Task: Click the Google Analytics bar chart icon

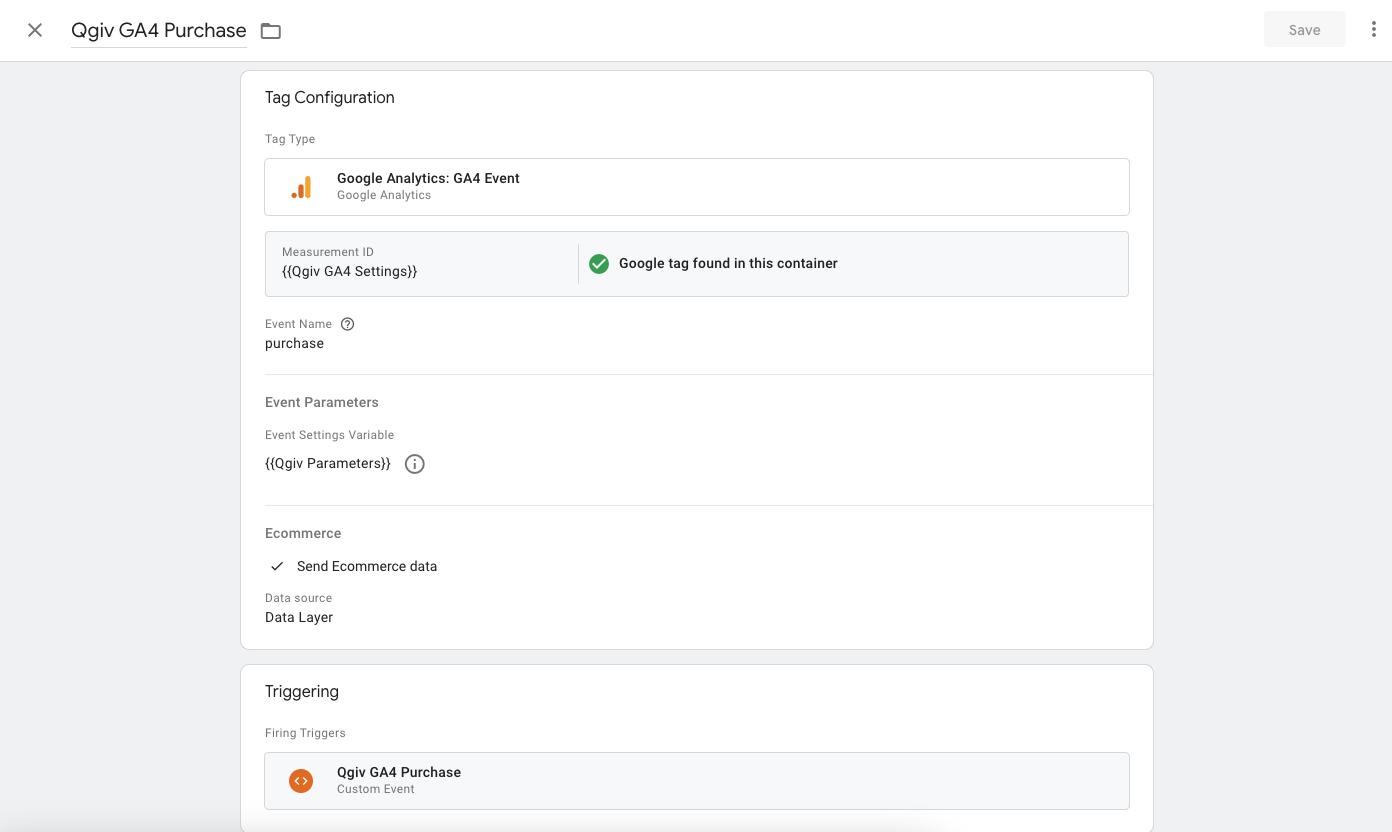Action: (x=301, y=187)
